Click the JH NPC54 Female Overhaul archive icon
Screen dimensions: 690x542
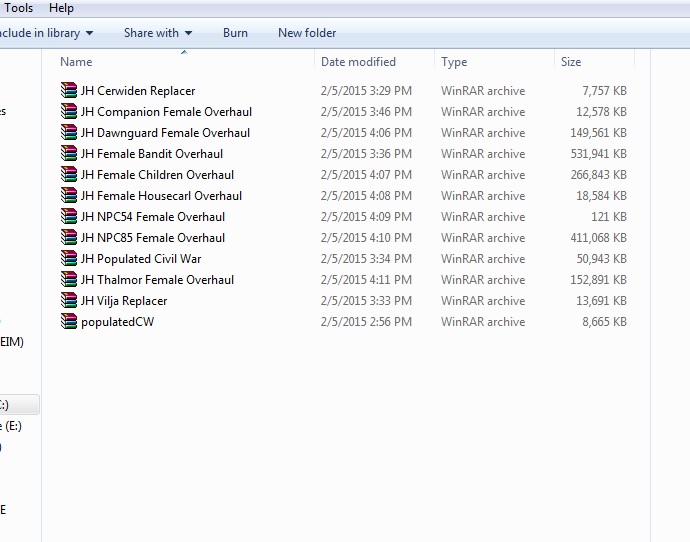click(69, 216)
